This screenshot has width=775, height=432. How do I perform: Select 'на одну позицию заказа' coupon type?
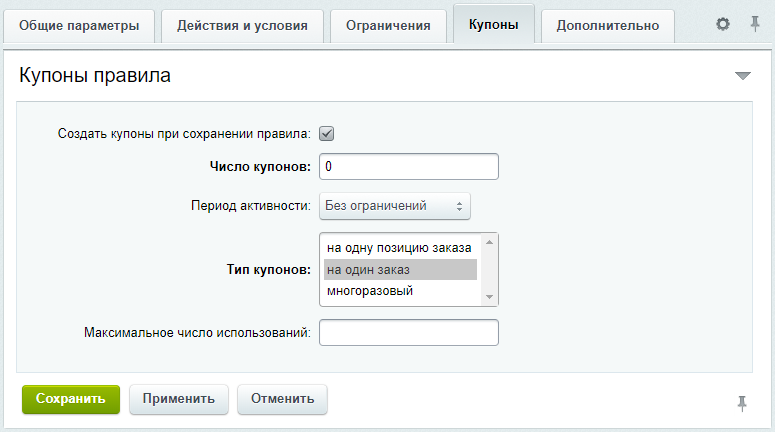click(x=400, y=248)
